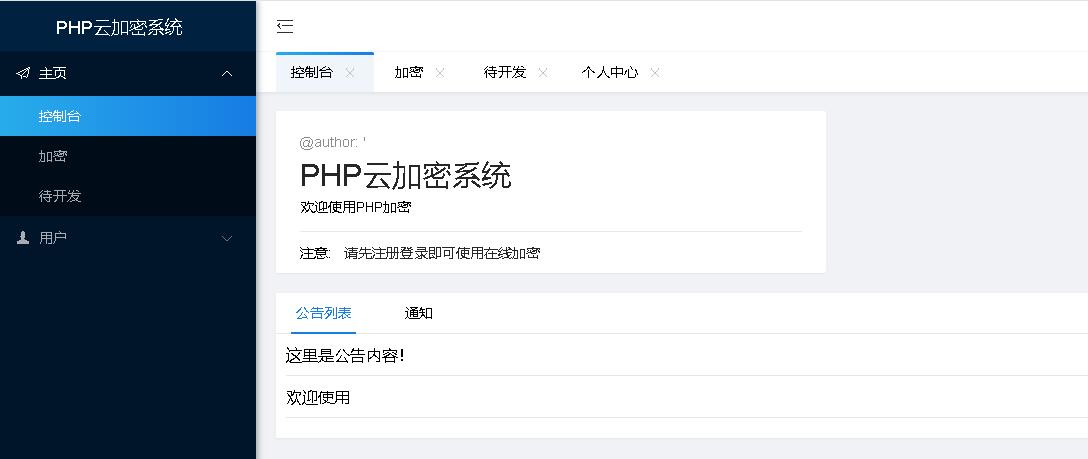This screenshot has height=459, width=1088.
Task: Close the 个人中心 tab
Action: tap(655, 72)
